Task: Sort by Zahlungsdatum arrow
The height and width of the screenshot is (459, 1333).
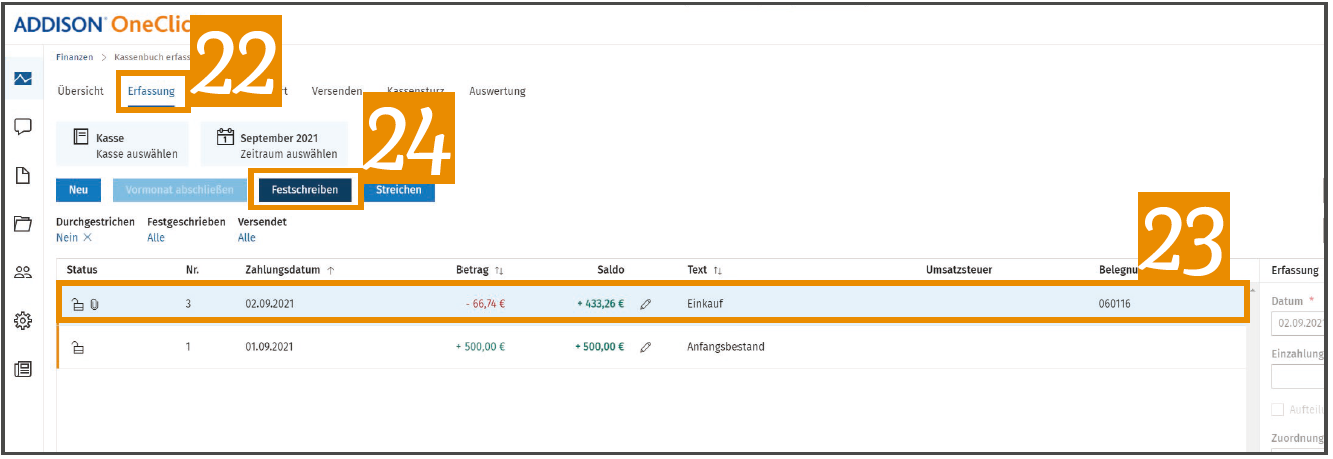Action: click(x=331, y=270)
